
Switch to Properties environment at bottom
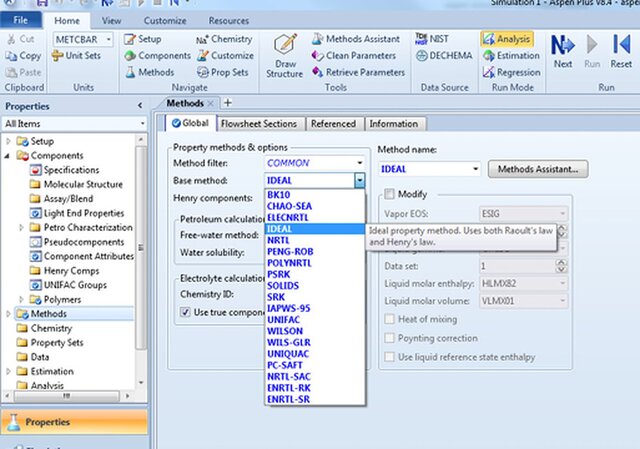[74, 422]
